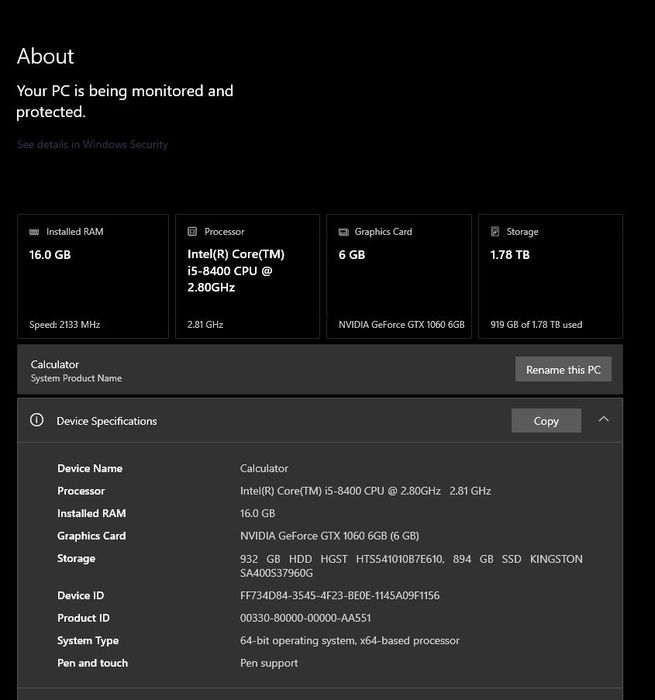This screenshot has height=700, width=655.
Task: Click the Graphics Card icon
Action: (343, 232)
